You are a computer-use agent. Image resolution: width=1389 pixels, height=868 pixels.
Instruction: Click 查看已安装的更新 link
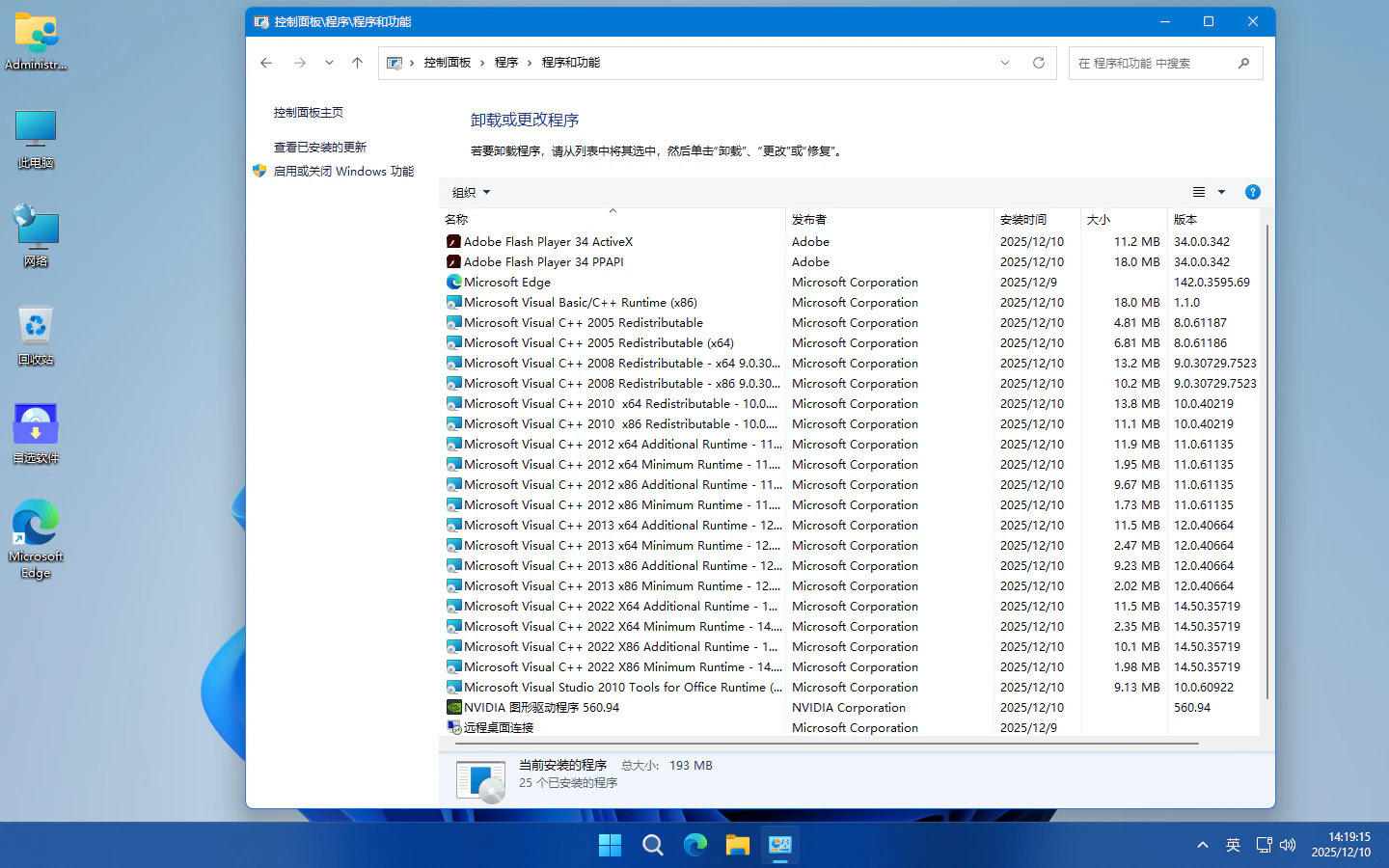coord(320,148)
